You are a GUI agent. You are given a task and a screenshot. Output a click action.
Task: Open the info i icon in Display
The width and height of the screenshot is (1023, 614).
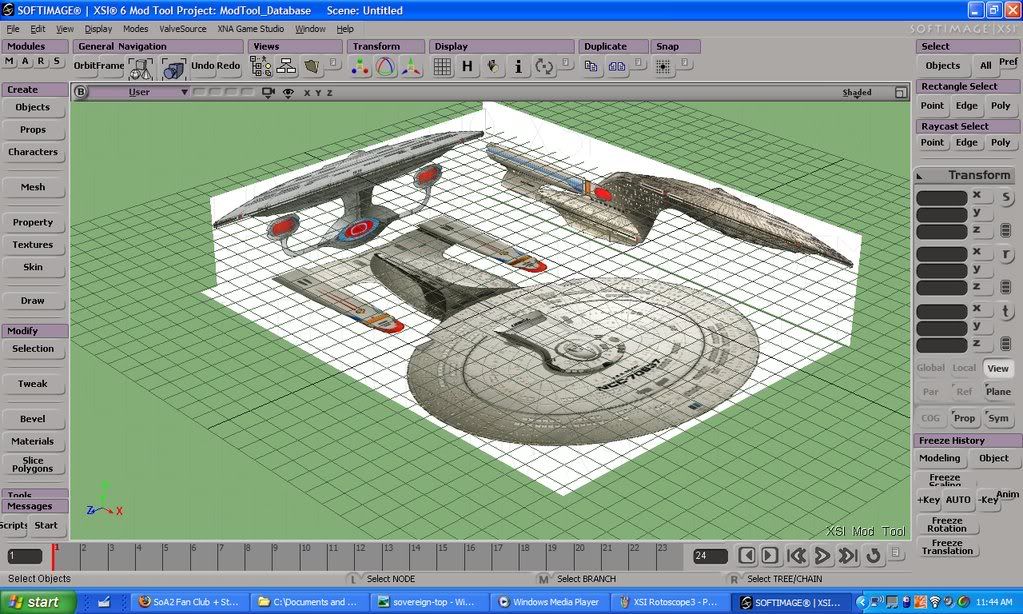pos(518,67)
